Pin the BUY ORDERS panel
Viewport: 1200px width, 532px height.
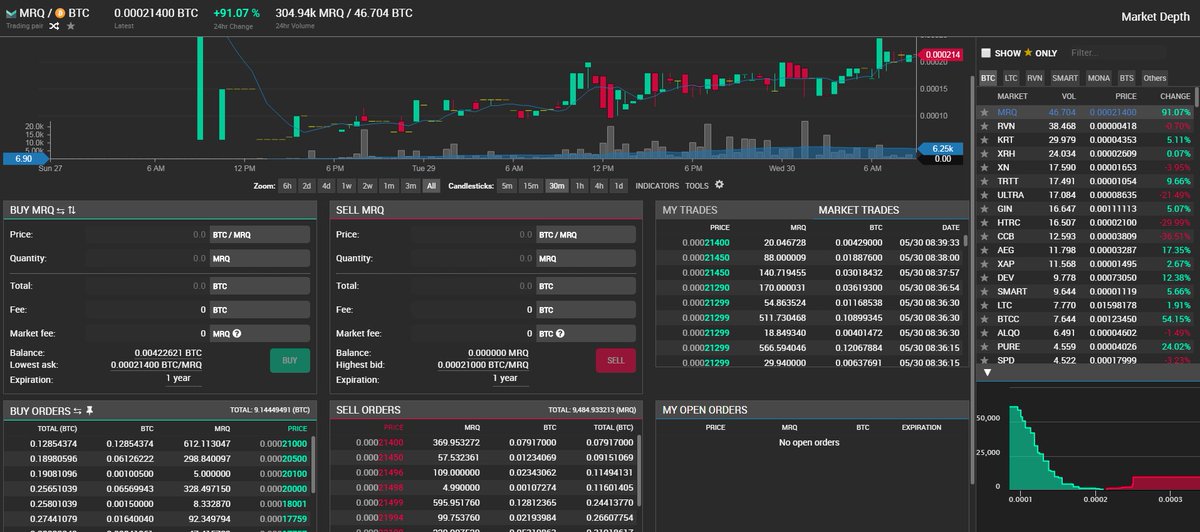[x=90, y=410]
